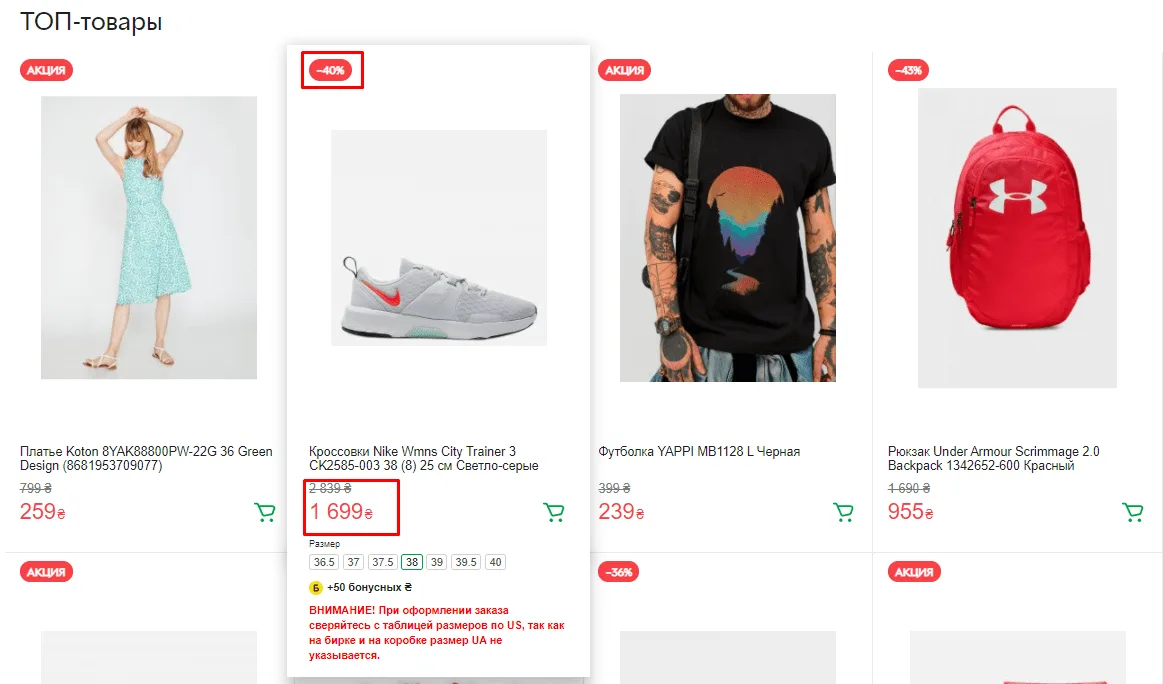This screenshot has height=684, width=1163.
Task: Click the yellow bonus coin icon
Action: point(316,588)
